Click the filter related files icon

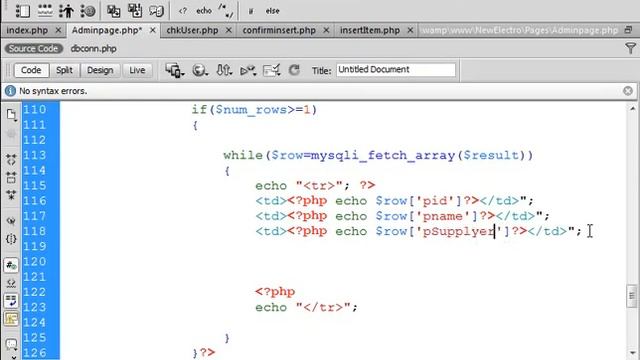630,49
